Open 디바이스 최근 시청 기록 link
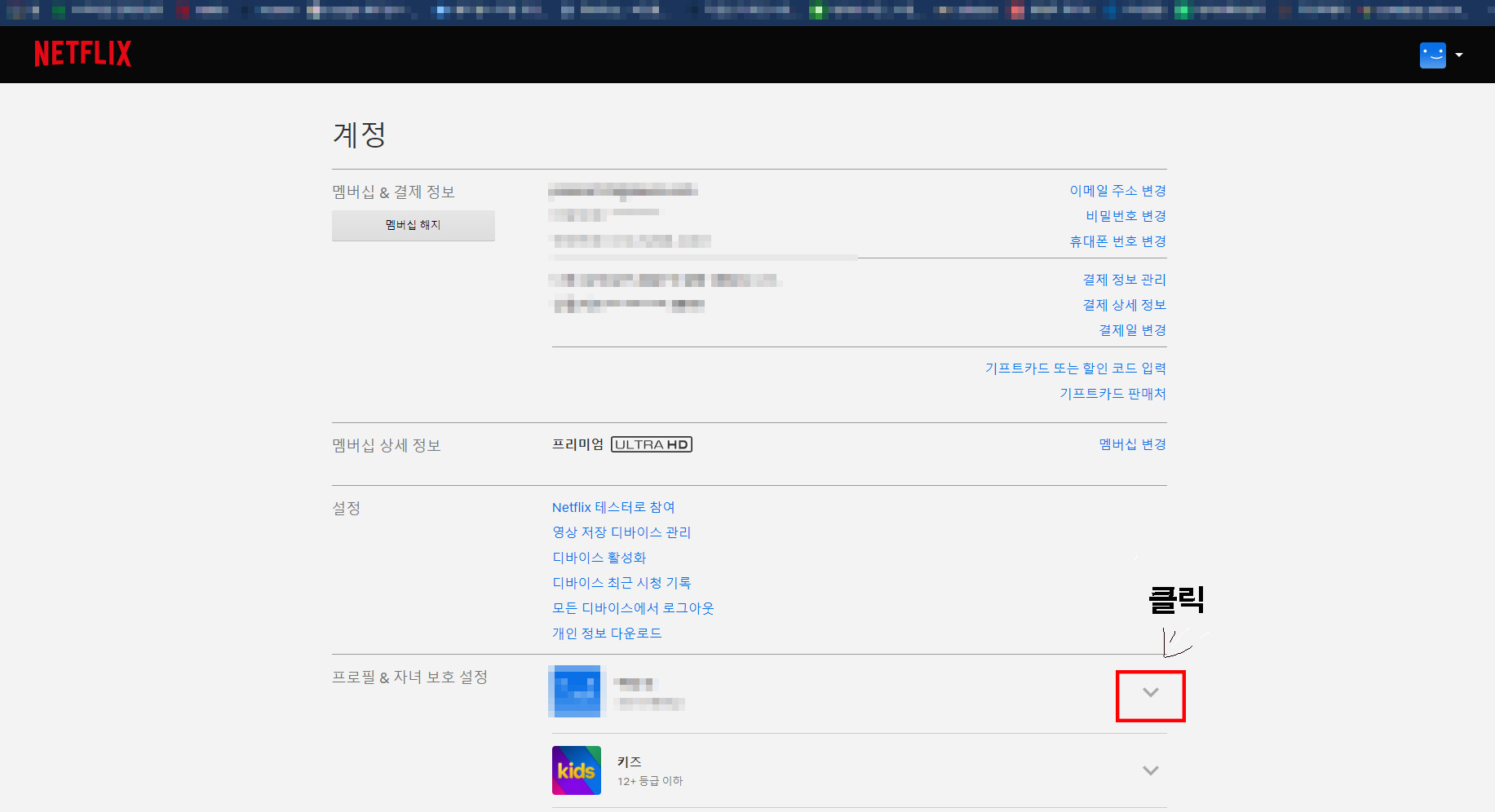Screen dimensions: 1495x812 (x=621, y=583)
